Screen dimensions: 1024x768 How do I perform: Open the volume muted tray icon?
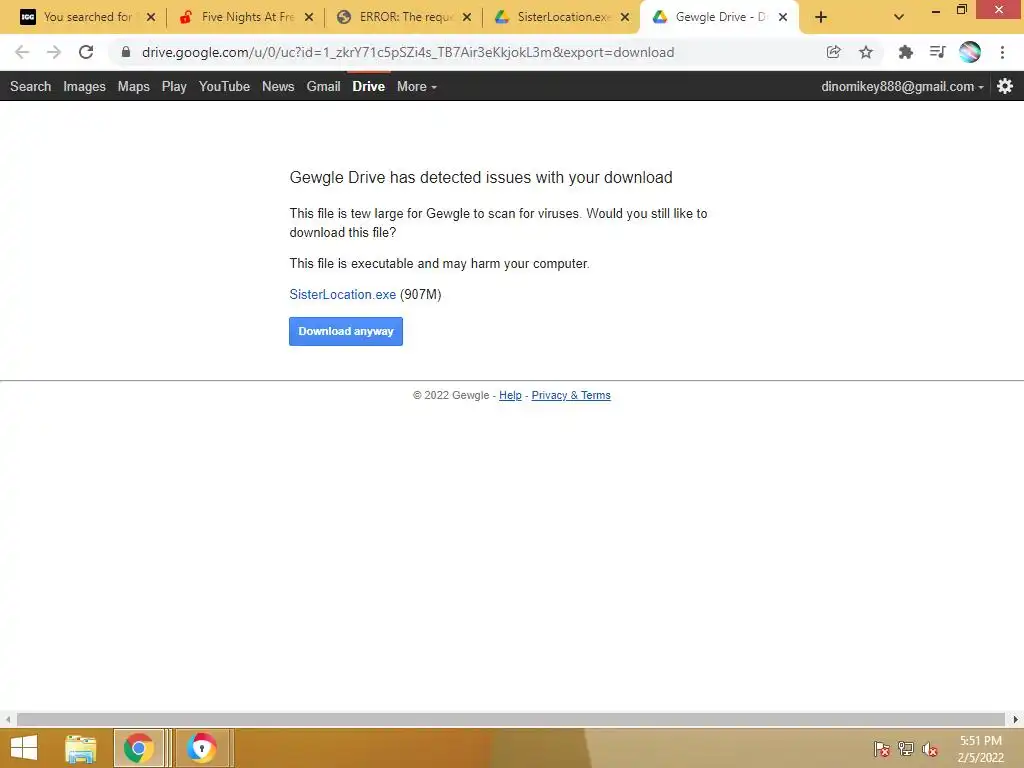click(x=930, y=749)
